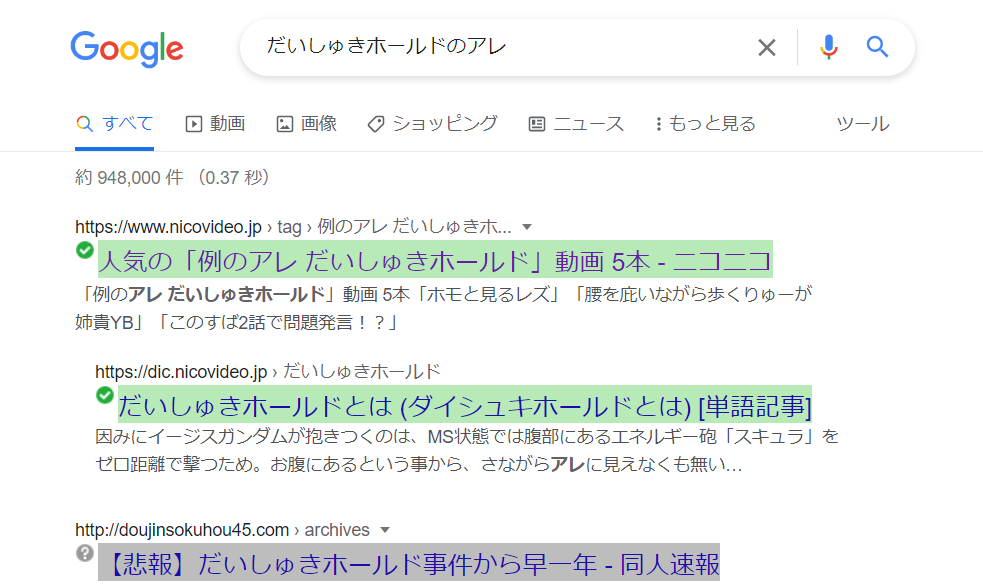Image resolution: width=983 pixels, height=584 pixels.
Task: Click gray question mark beside 【悲報】 result
Action: (85, 553)
